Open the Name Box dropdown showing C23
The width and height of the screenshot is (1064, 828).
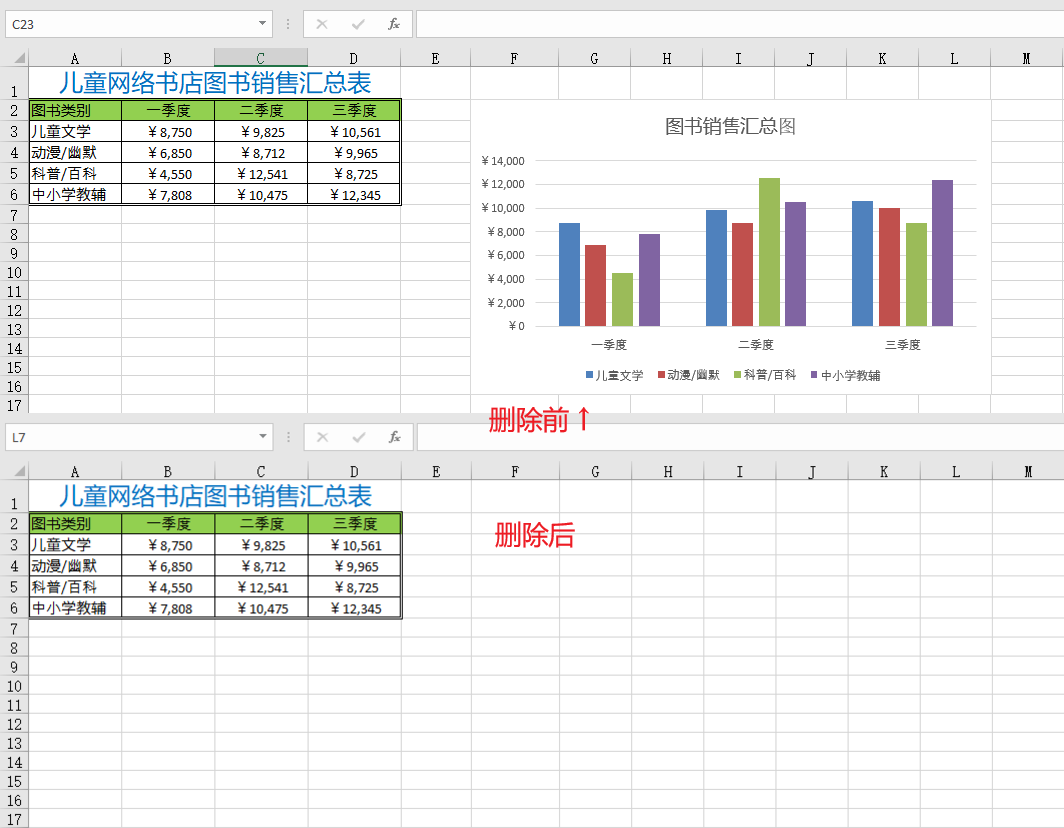[x=262, y=24]
